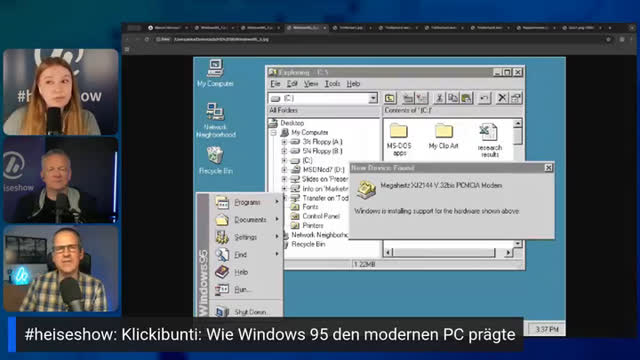Close the New Device Found dialog
Screen dimensions: 640x360
coord(549,168)
